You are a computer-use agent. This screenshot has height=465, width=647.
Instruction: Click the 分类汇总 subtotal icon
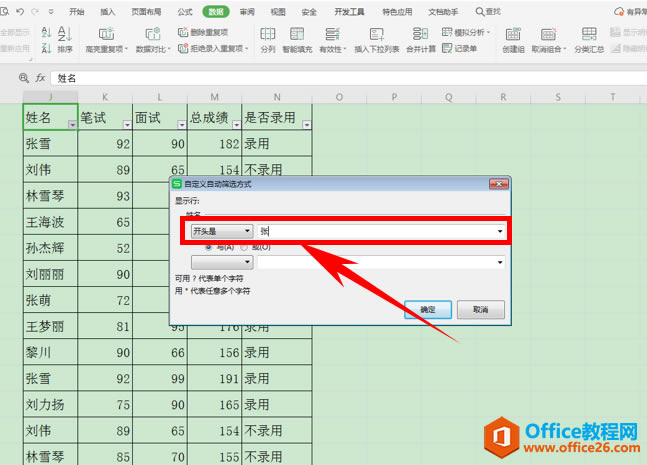[x=589, y=34]
